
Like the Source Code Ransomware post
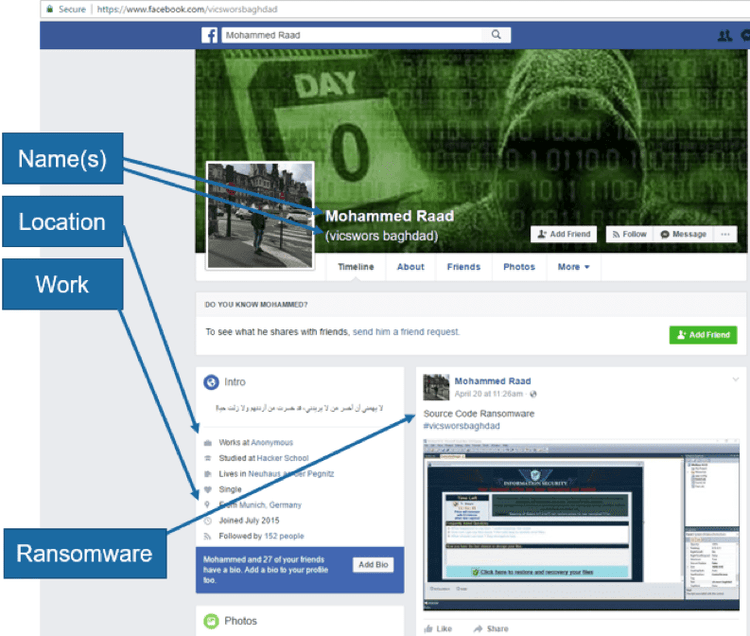click(x=437, y=628)
